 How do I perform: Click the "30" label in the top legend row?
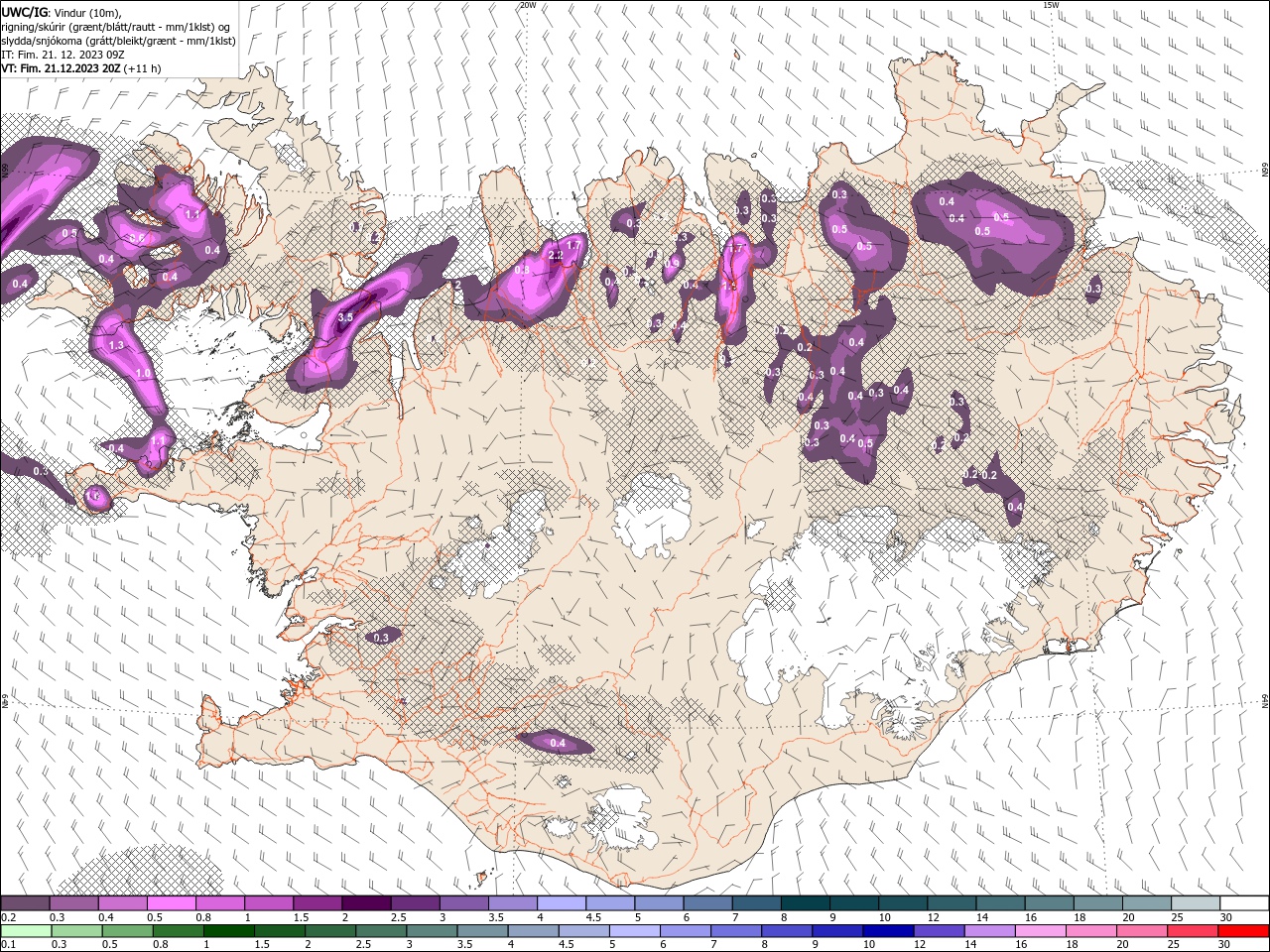tap(1226, 917)
